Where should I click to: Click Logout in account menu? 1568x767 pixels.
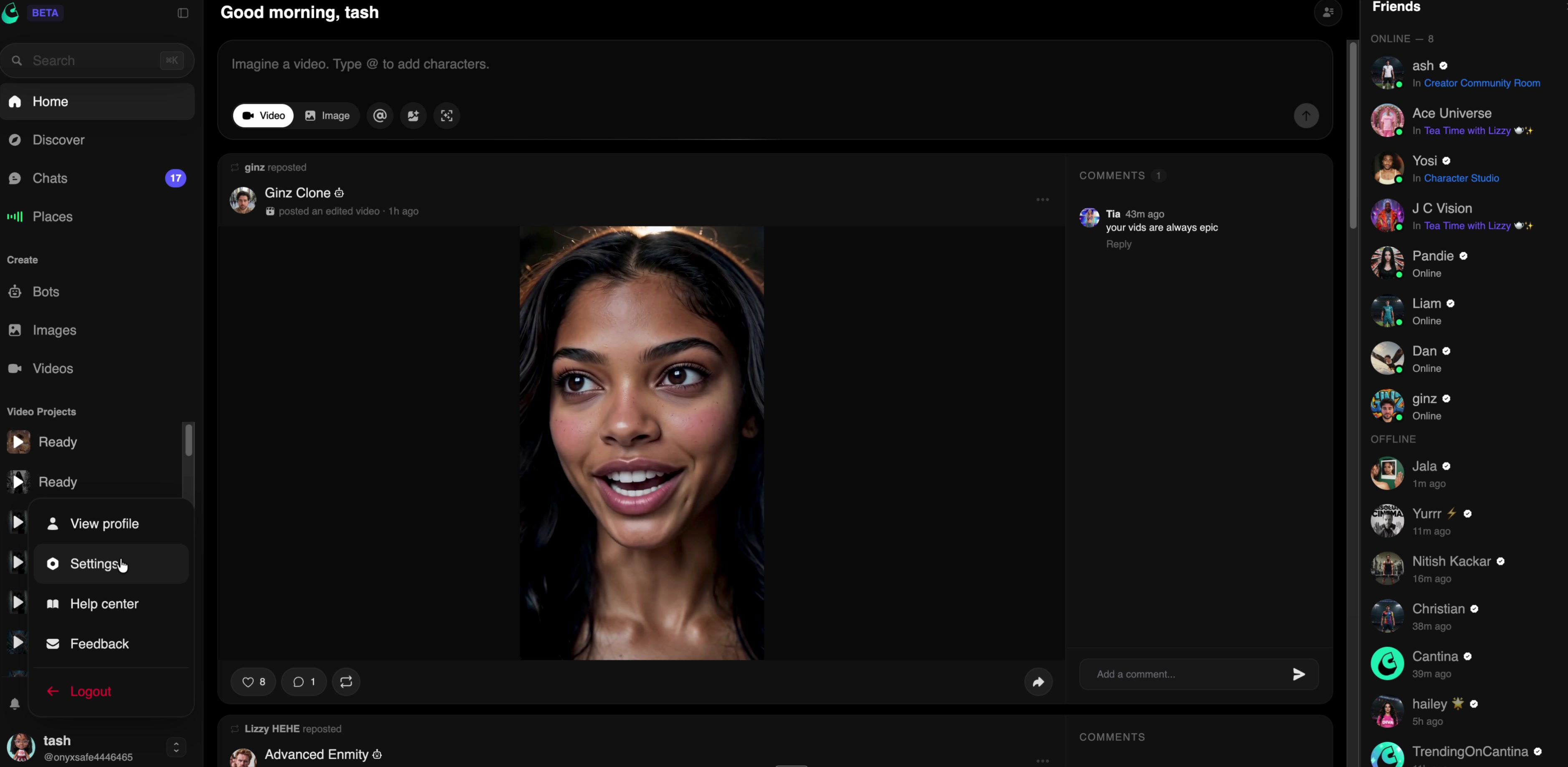point(111,691)
